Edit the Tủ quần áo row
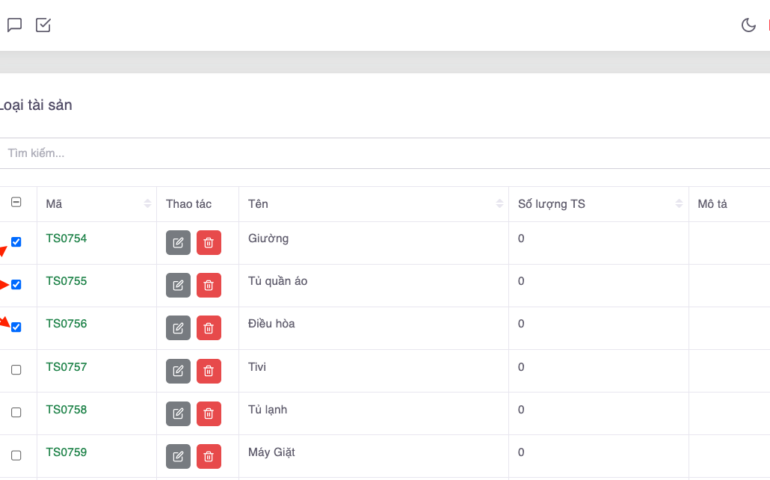770x480 pixels. click(178, 286)
